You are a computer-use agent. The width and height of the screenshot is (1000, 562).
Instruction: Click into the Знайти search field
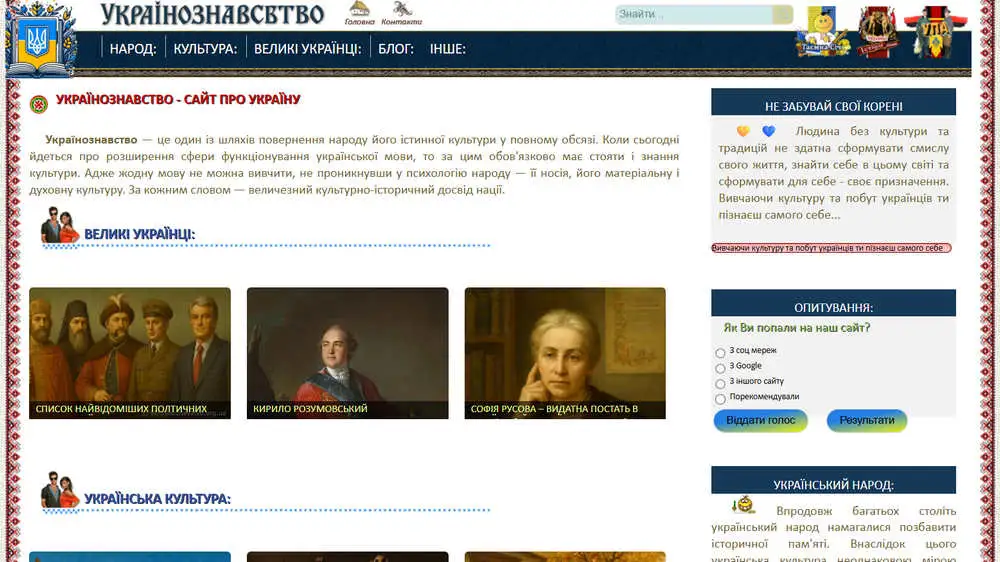pyautogui.click(x=694, y=14)
